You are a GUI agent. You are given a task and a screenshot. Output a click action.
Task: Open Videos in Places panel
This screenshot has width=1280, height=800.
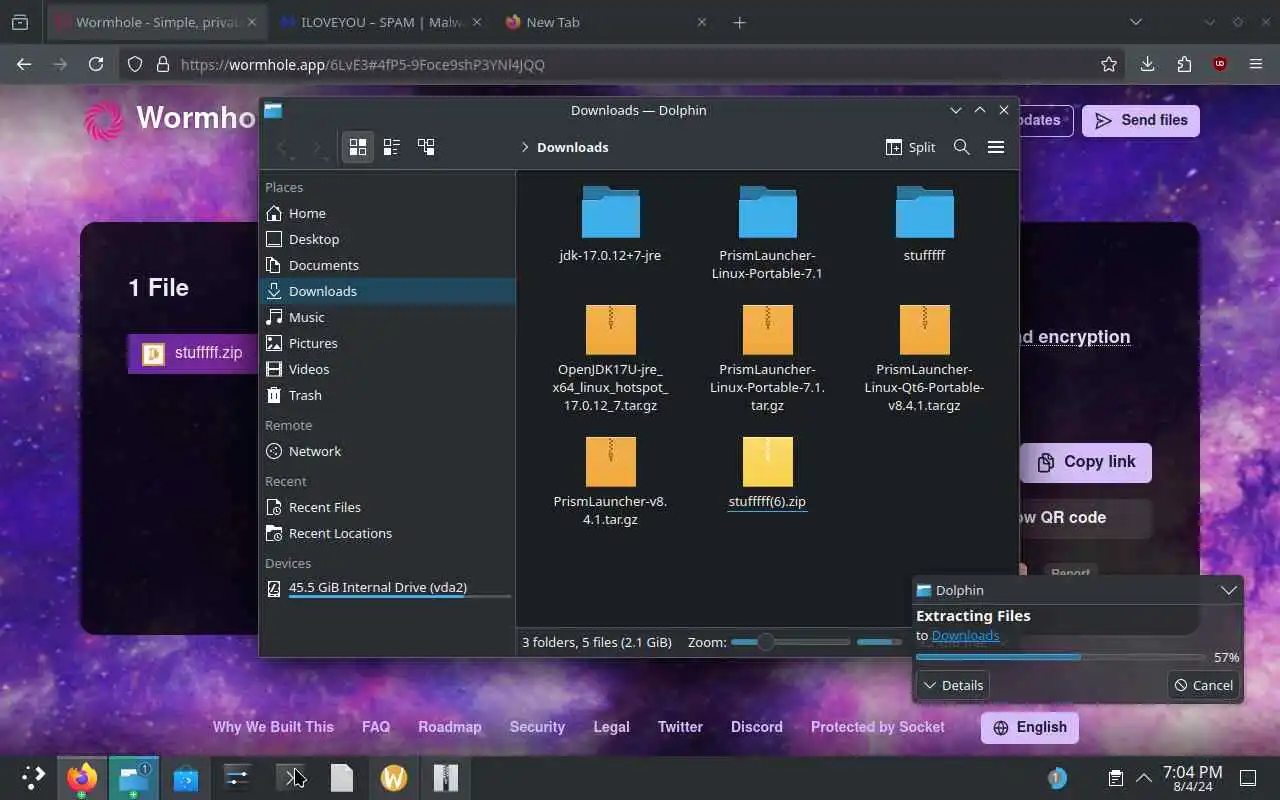[x=388, y=369]
